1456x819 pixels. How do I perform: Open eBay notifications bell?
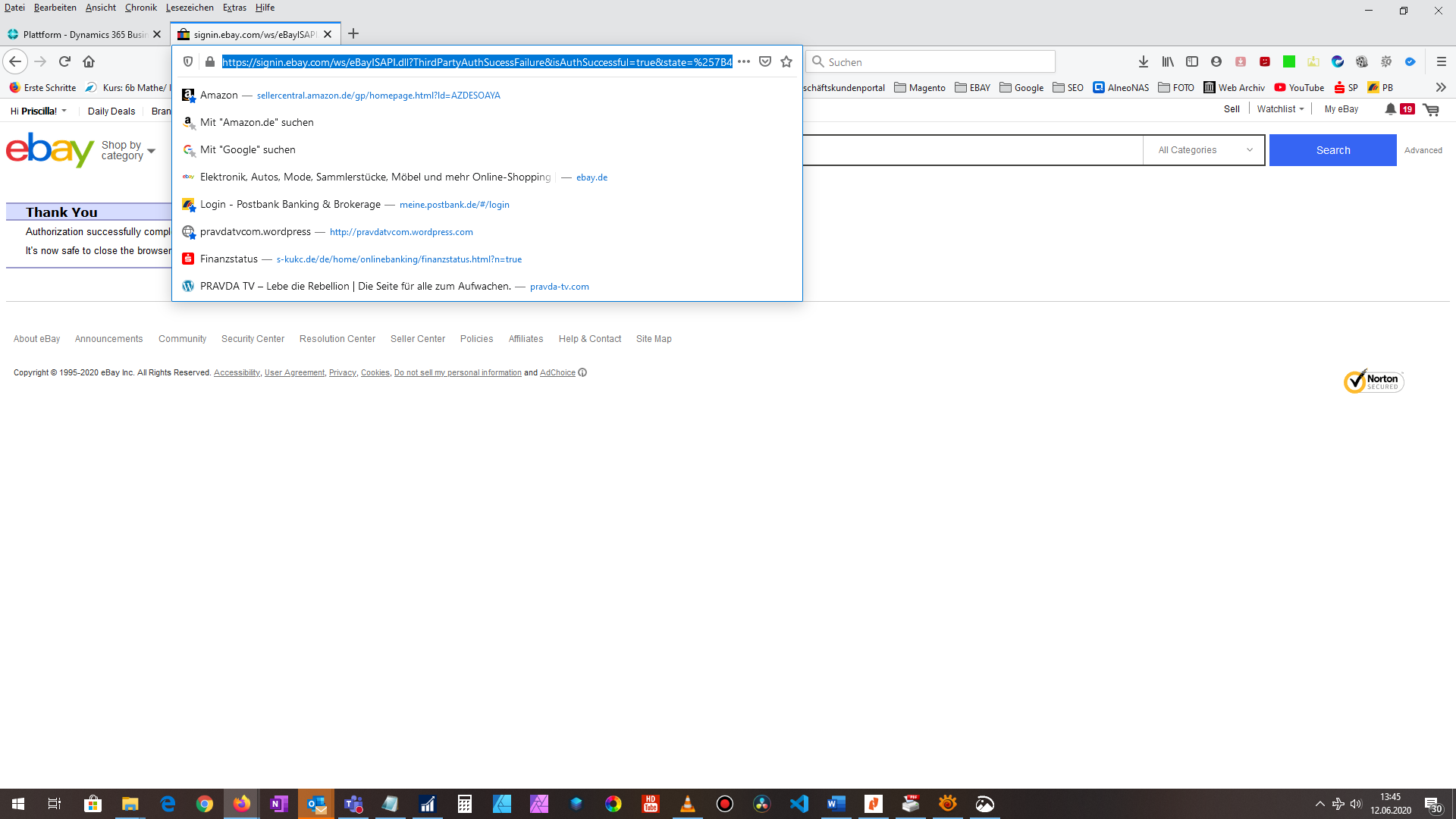point(1390,109)
